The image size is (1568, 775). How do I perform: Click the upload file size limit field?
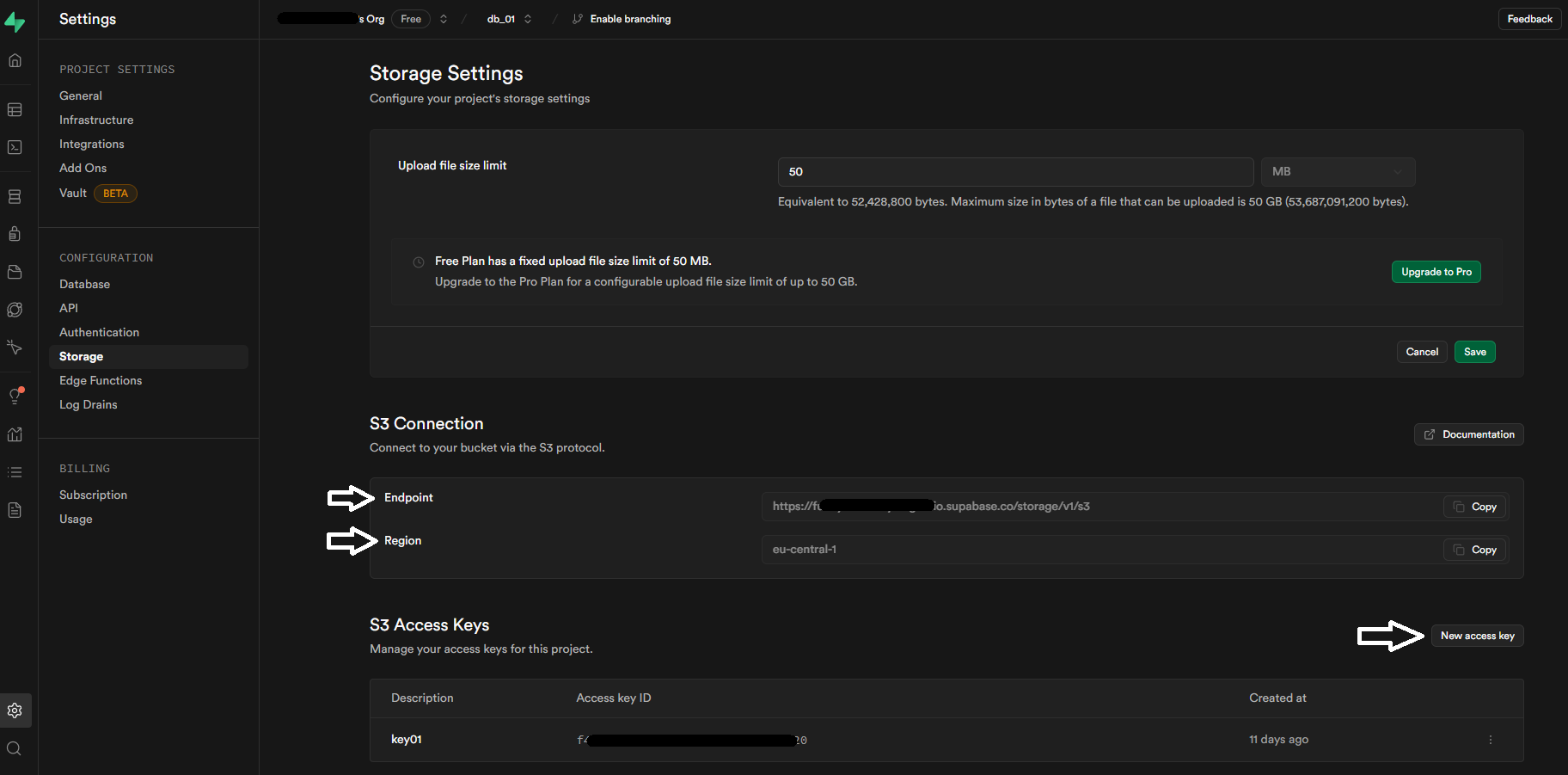(x=1014, y=171)
